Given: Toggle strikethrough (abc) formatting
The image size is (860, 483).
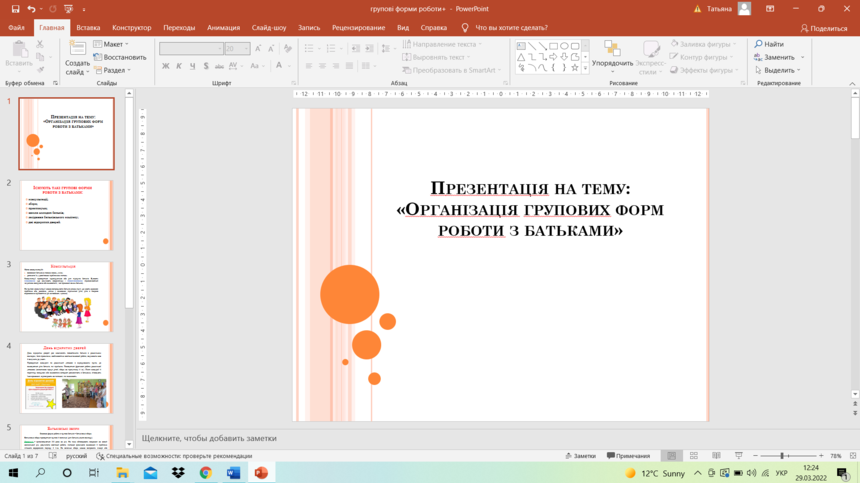Looking at the screenshot, I should [219, 66].
